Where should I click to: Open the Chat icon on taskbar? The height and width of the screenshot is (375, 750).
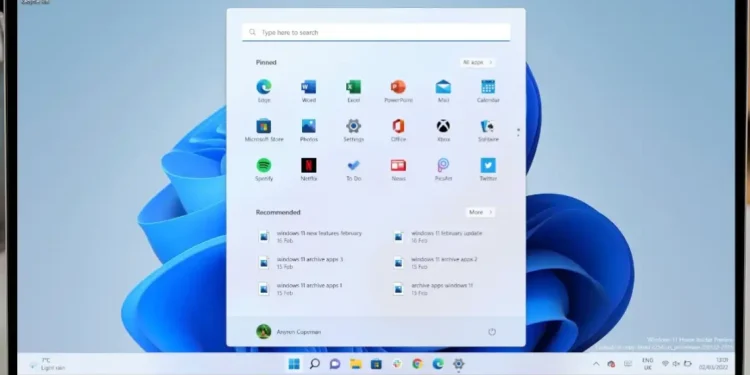tap(335, 364)
